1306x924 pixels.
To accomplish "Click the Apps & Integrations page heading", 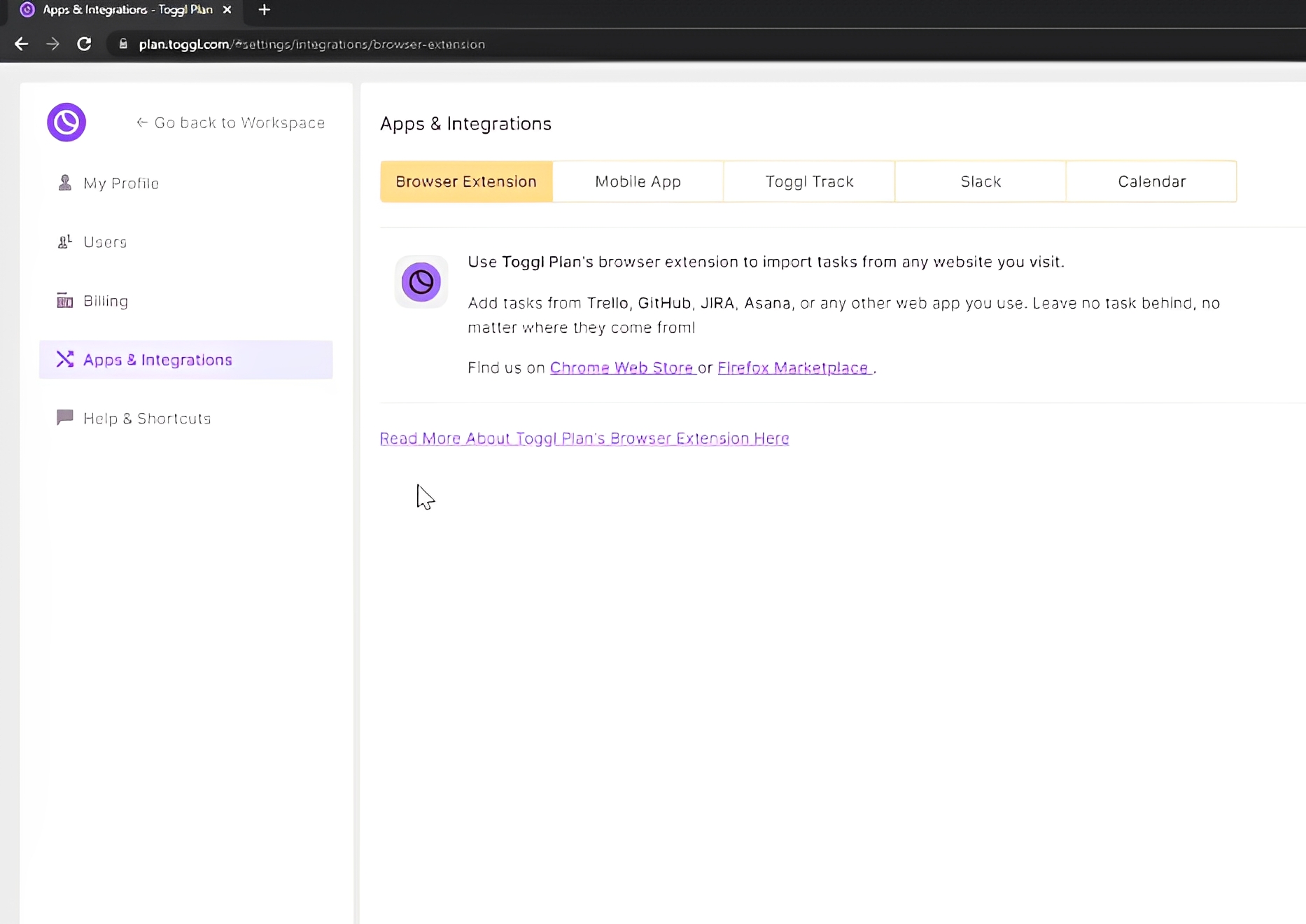I will (465, 123).
